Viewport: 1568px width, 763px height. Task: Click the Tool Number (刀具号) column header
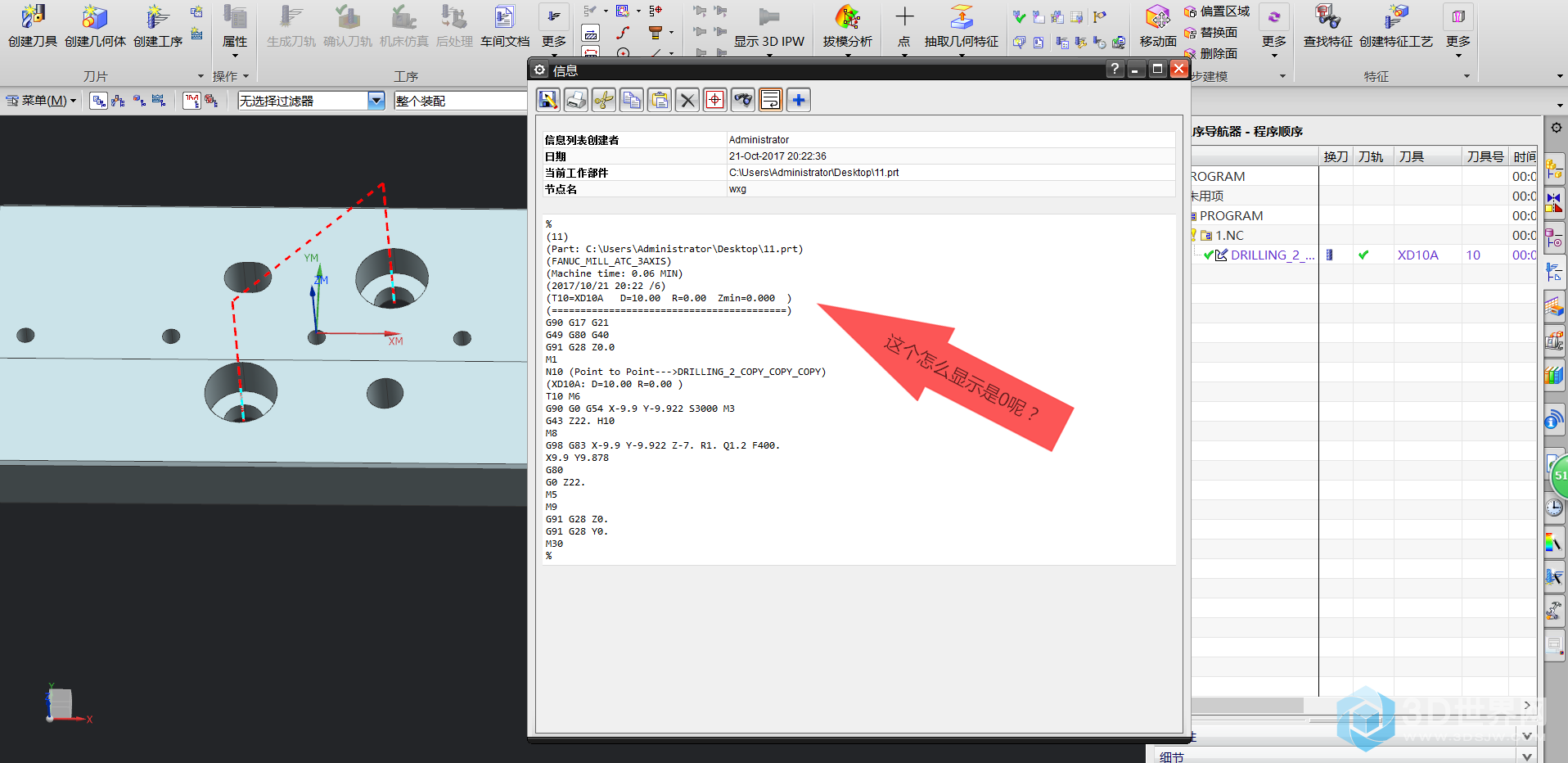[x=1485, y=156]
